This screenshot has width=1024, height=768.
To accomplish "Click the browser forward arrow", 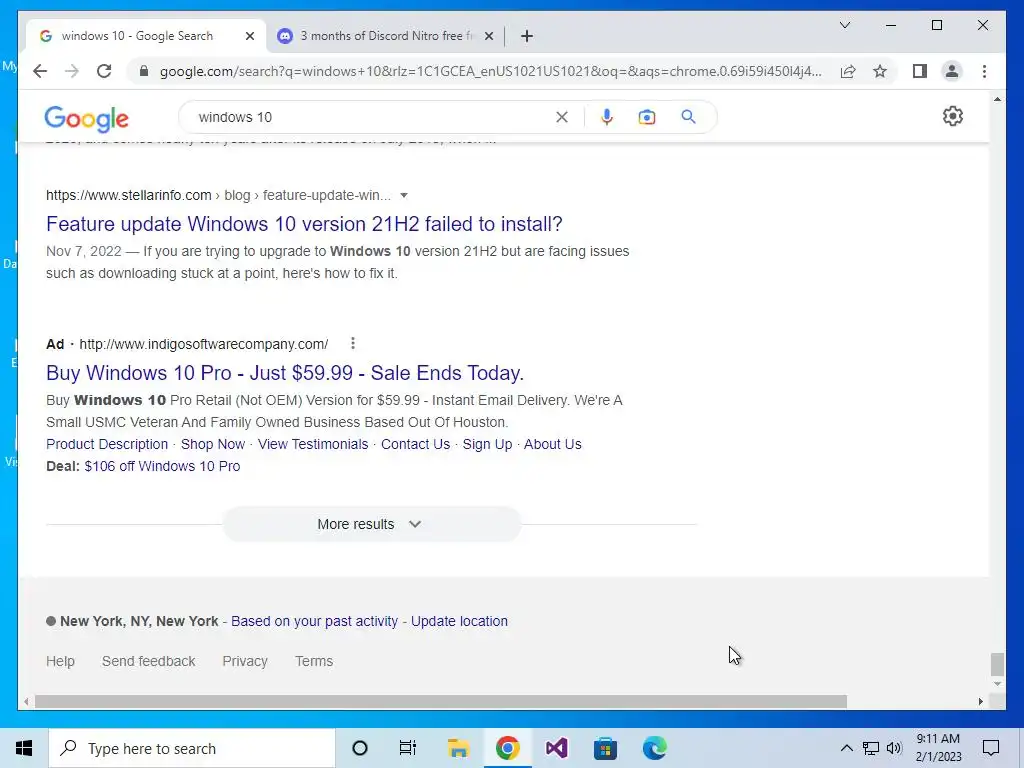I will click(x=72, y=71).
